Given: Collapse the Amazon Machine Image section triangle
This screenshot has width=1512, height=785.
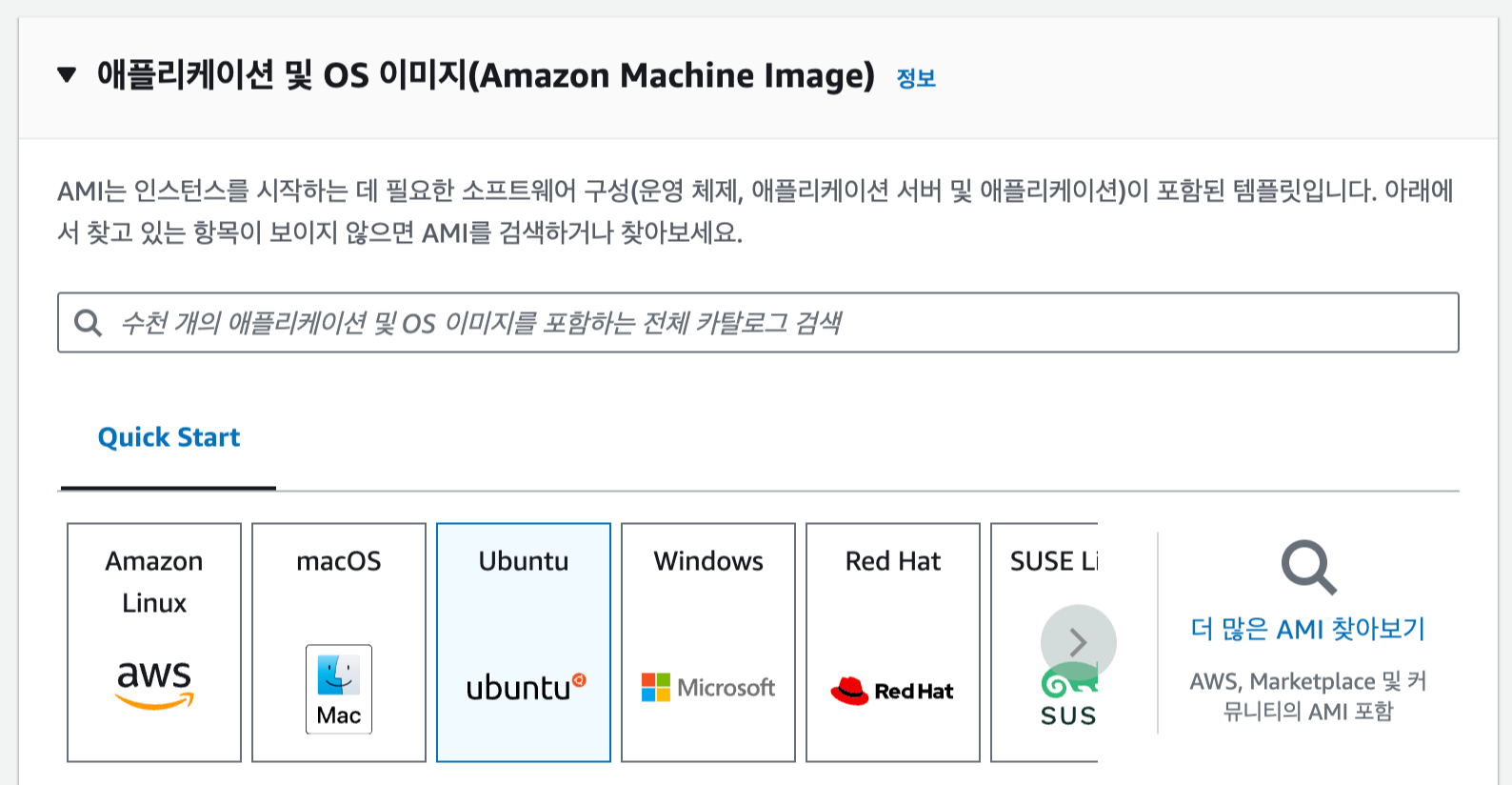Looking at the screenshot, I should coord(67,75).
